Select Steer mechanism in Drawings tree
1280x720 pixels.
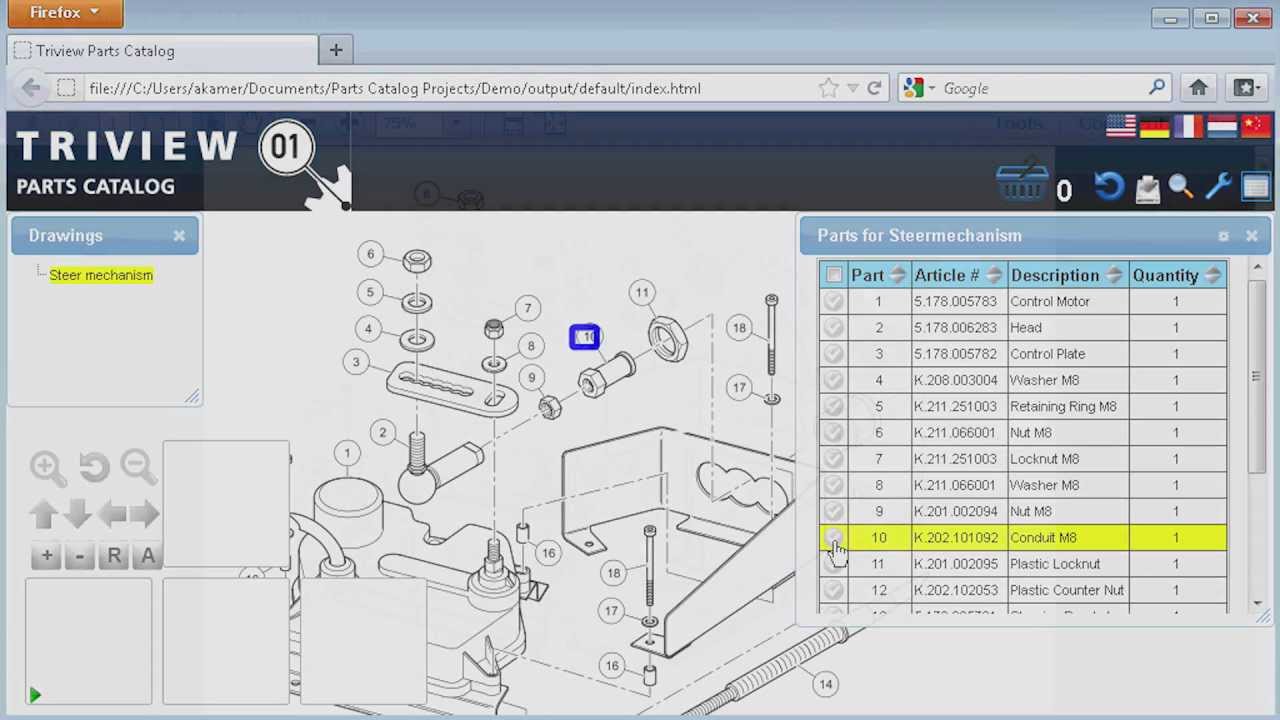pos(101,275)
